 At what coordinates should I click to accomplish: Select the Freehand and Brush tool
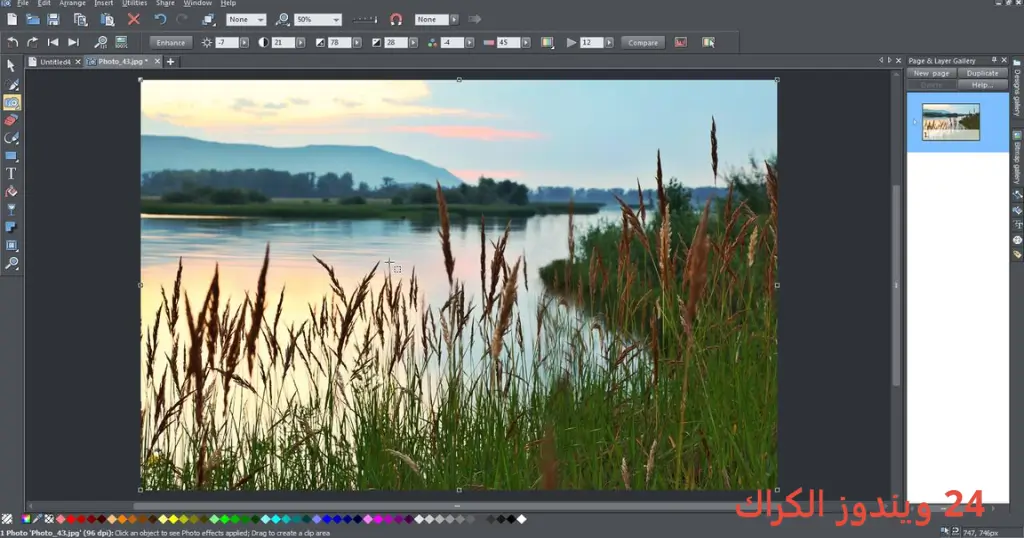(12, 84)
